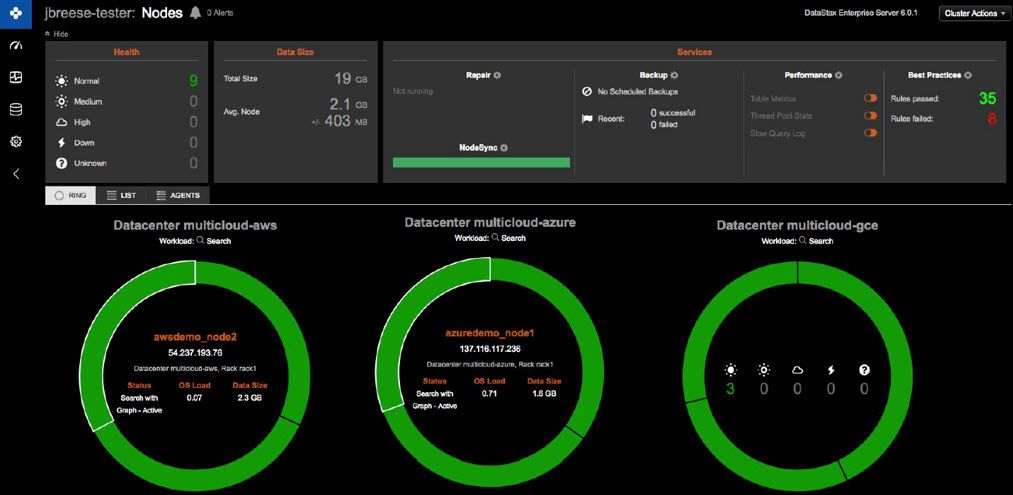This screenshot has height=495, width=1013.
Task: Switch to the LIST view tab
Action: pos(121,195)
